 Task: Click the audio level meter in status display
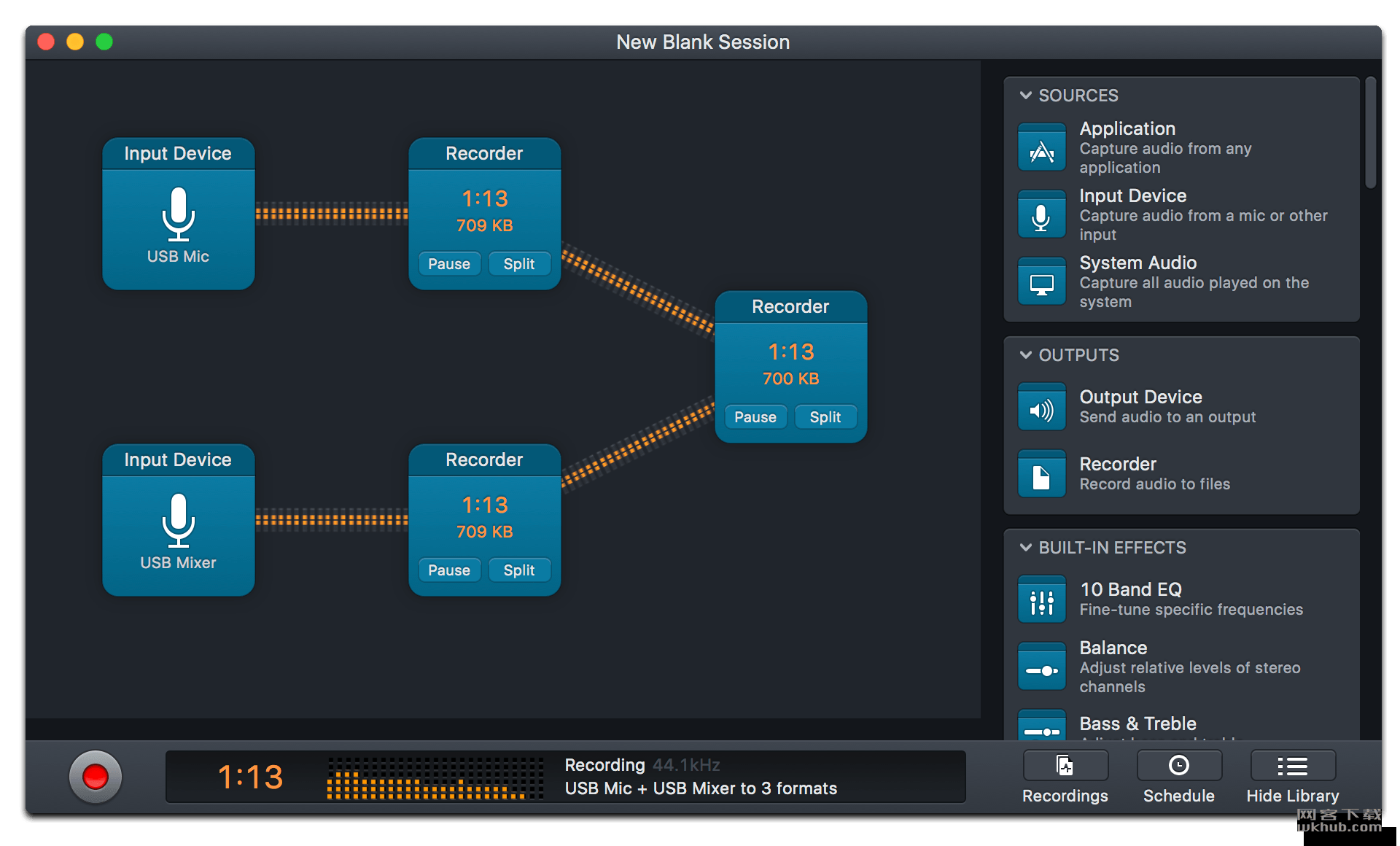pos(435,777)
